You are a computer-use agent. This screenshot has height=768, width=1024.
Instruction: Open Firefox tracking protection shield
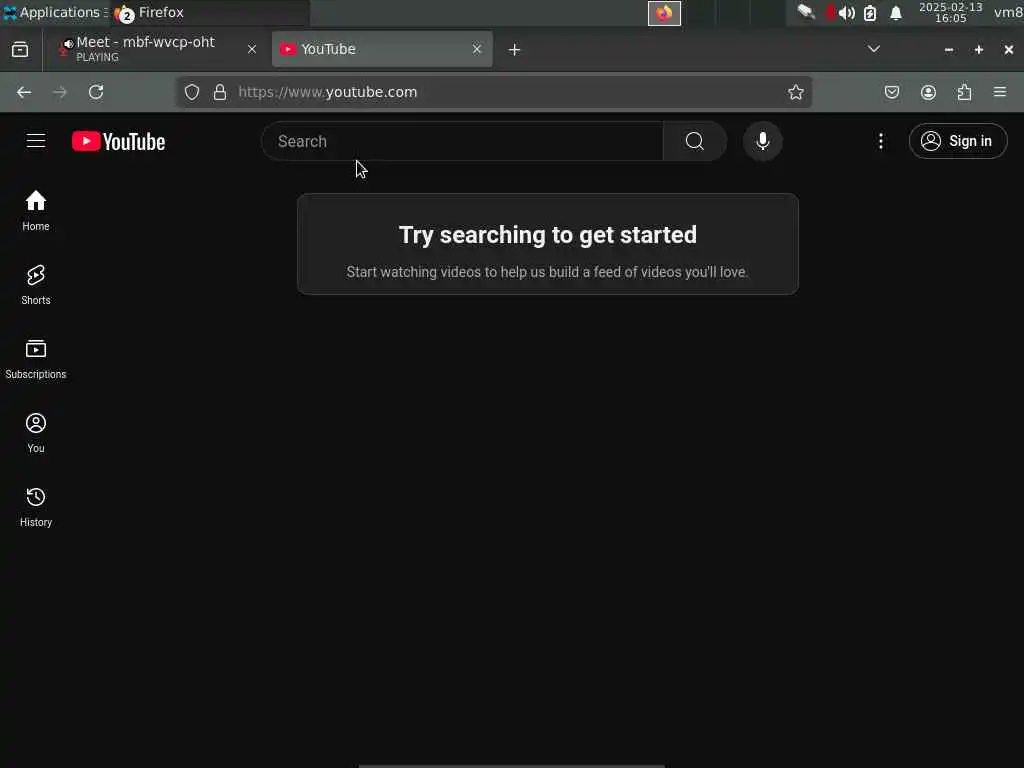pyautogui.click(x=191, y=92)
